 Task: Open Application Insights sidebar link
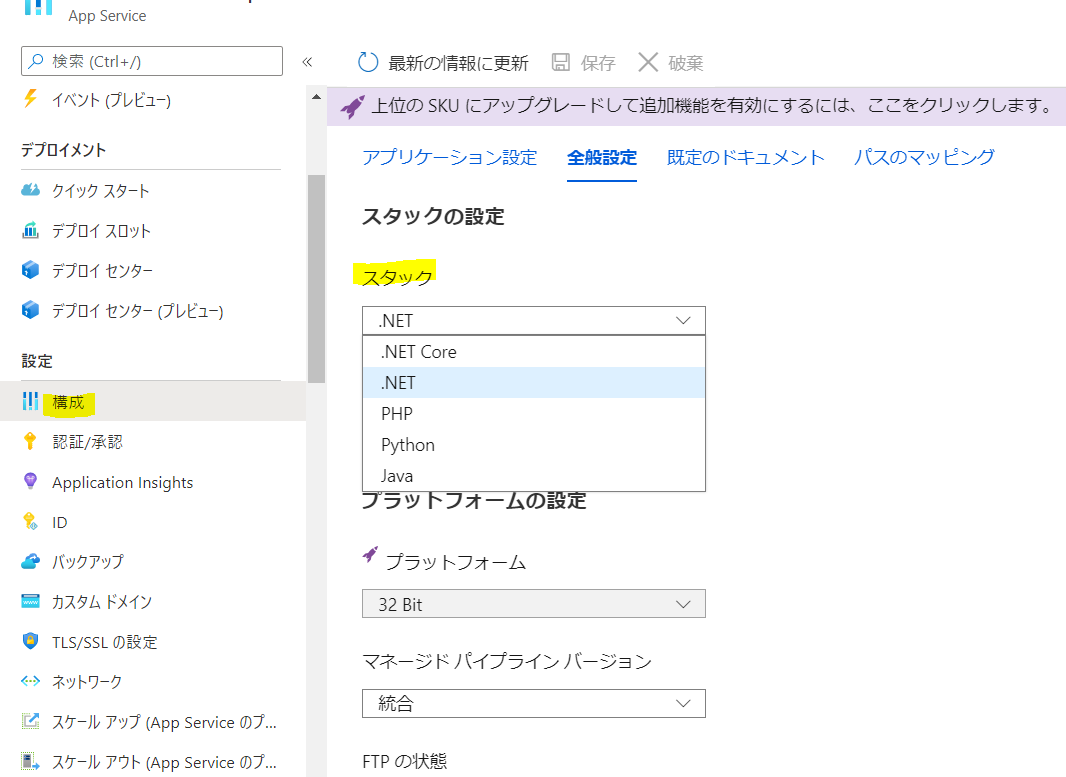tap(122, 482)
